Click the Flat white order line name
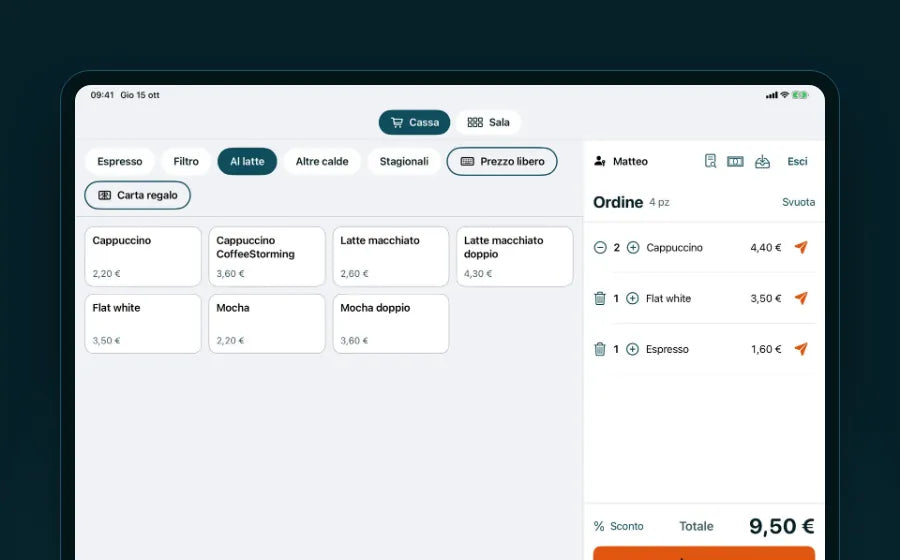This screenshot has width=900, height=560. point(669,298)
